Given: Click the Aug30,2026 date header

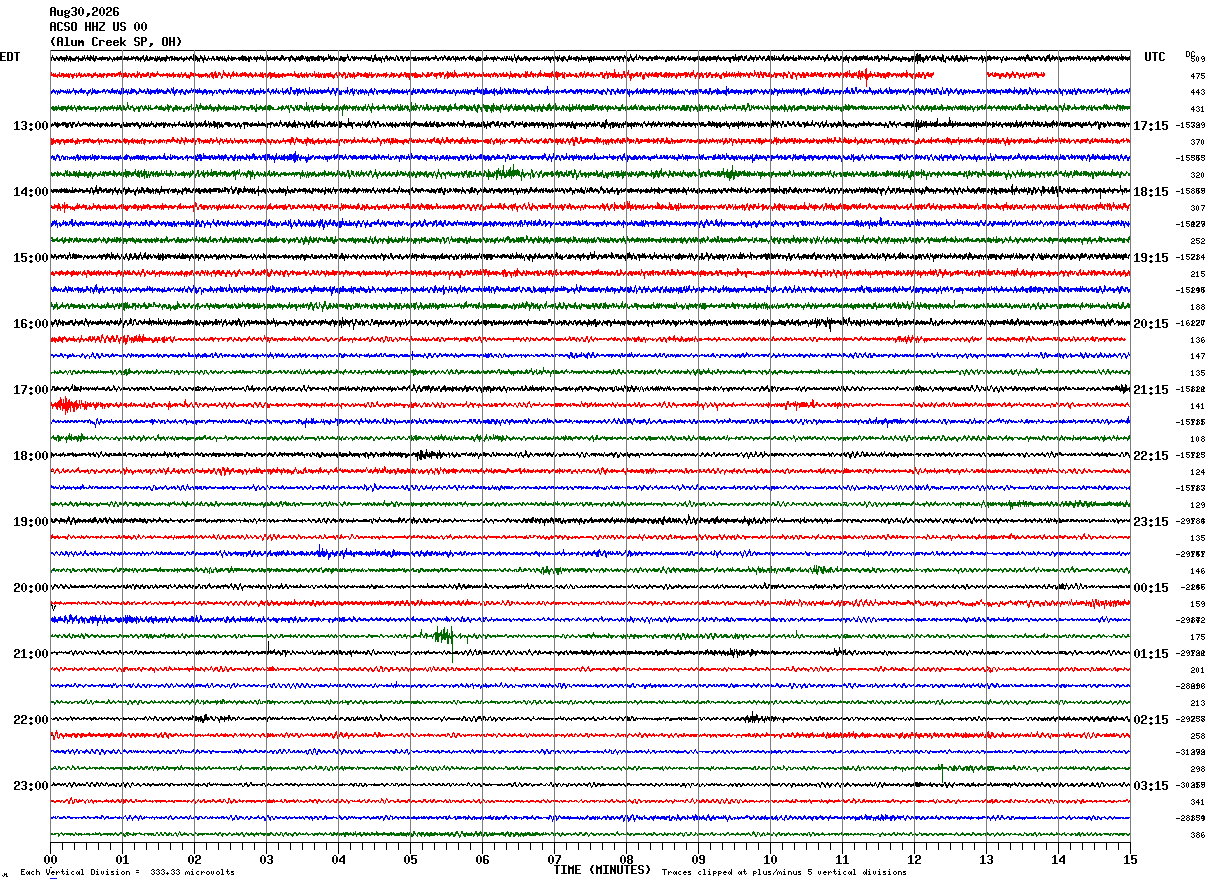Looking at the screenshot, I should click(x=84, y=12).
